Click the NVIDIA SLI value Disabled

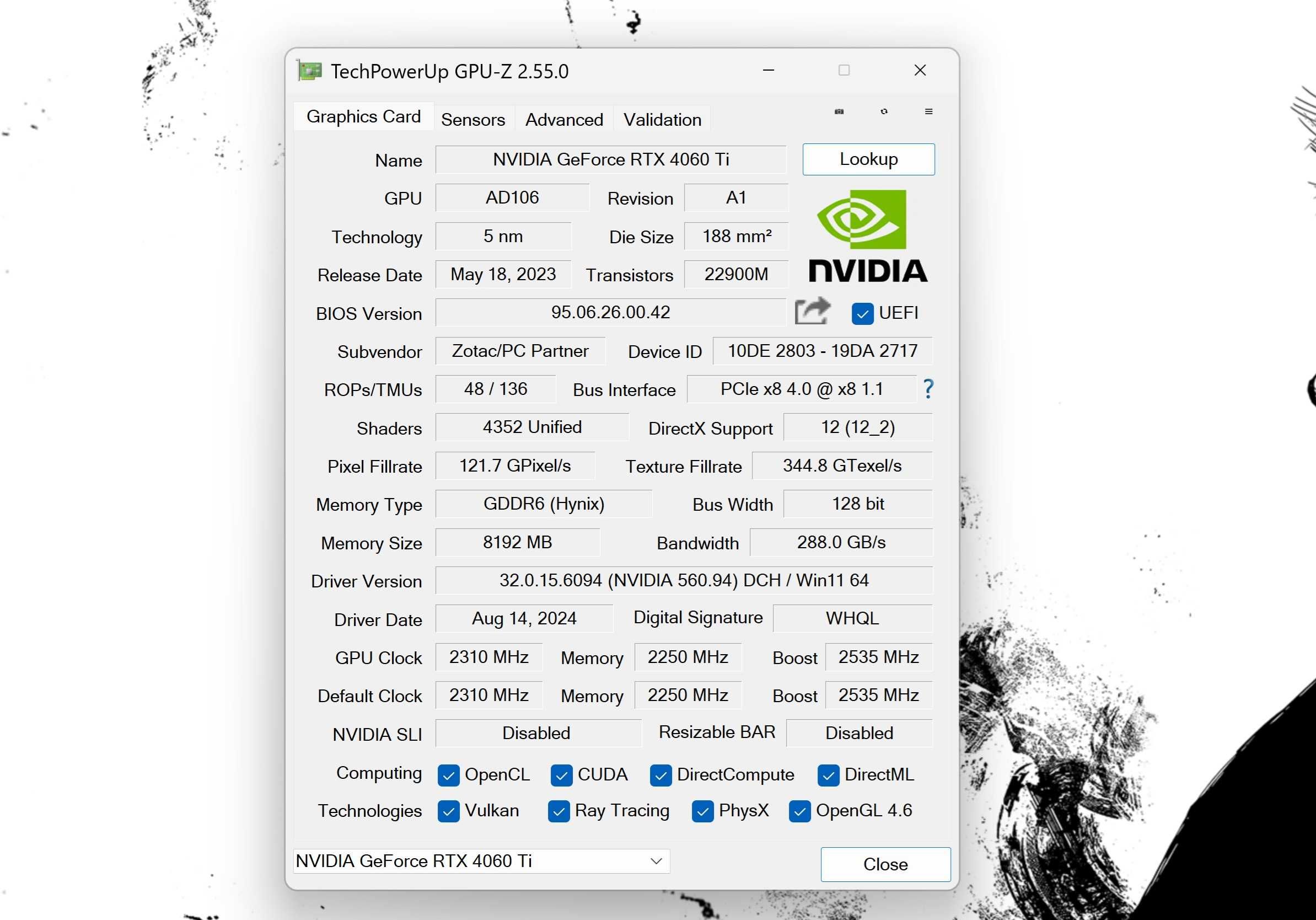538,733
